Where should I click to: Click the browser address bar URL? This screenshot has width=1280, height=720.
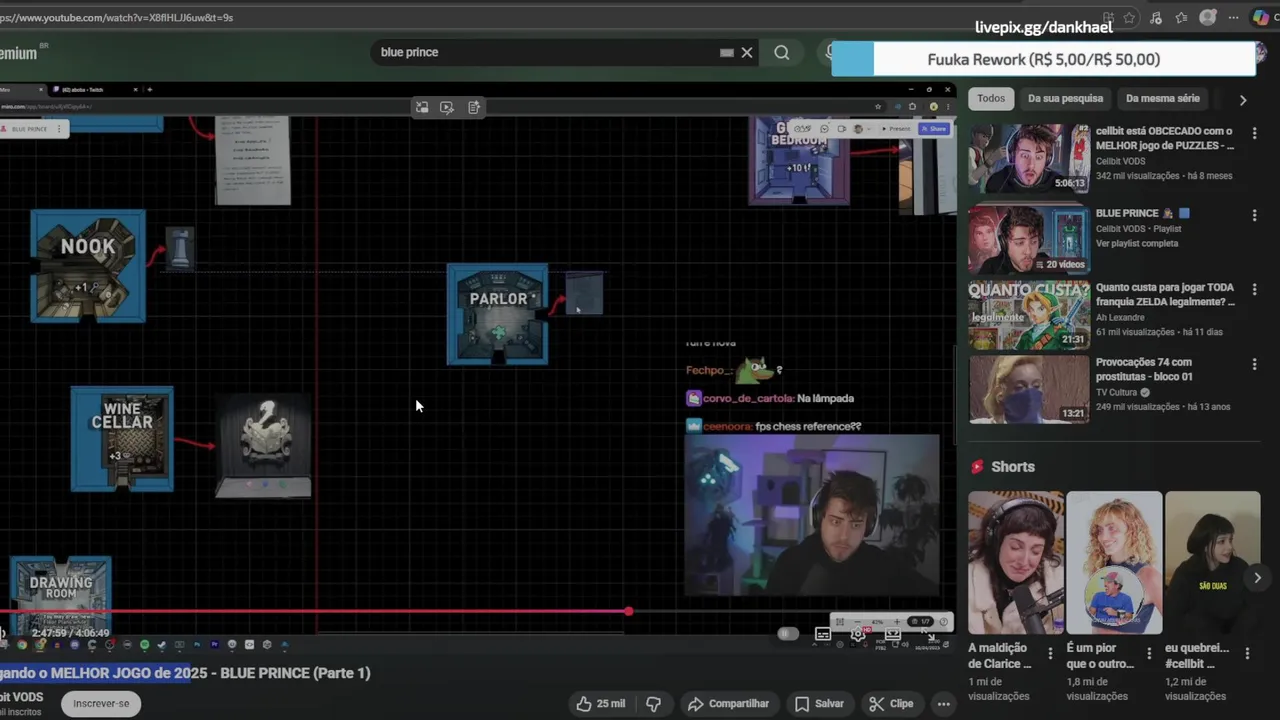[118, 17]
